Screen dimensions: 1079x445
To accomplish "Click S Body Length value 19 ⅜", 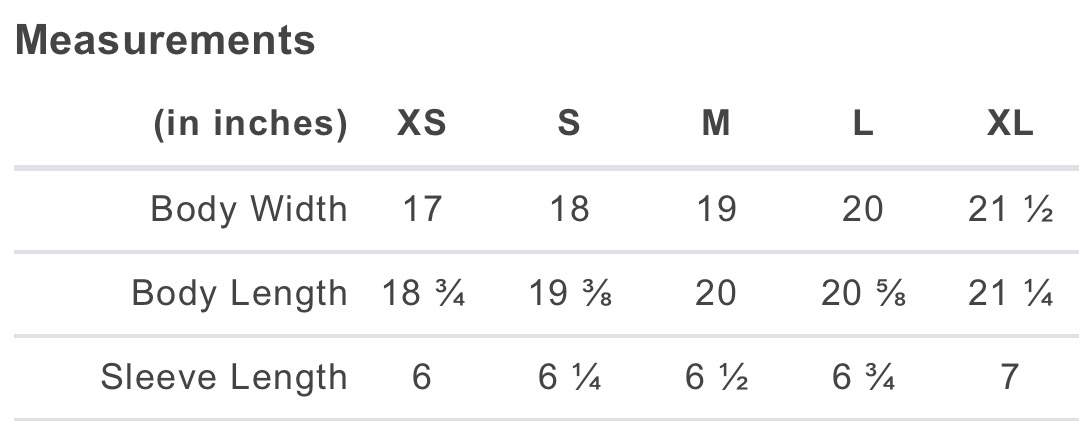I will (569, 293).
